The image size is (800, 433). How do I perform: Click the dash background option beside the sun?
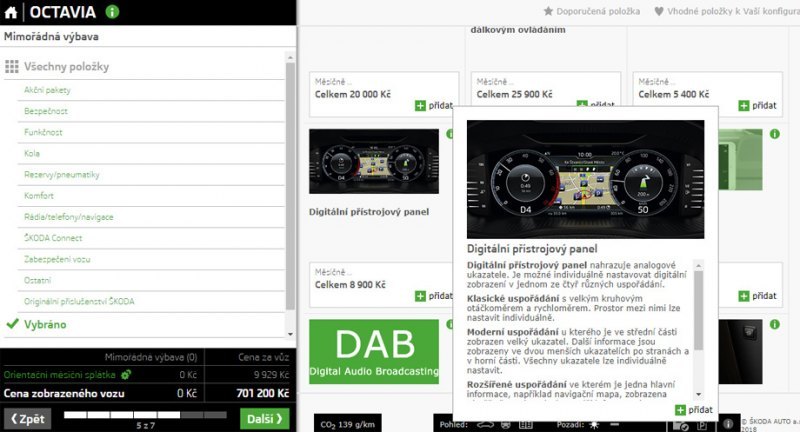(x=614, y=424)
